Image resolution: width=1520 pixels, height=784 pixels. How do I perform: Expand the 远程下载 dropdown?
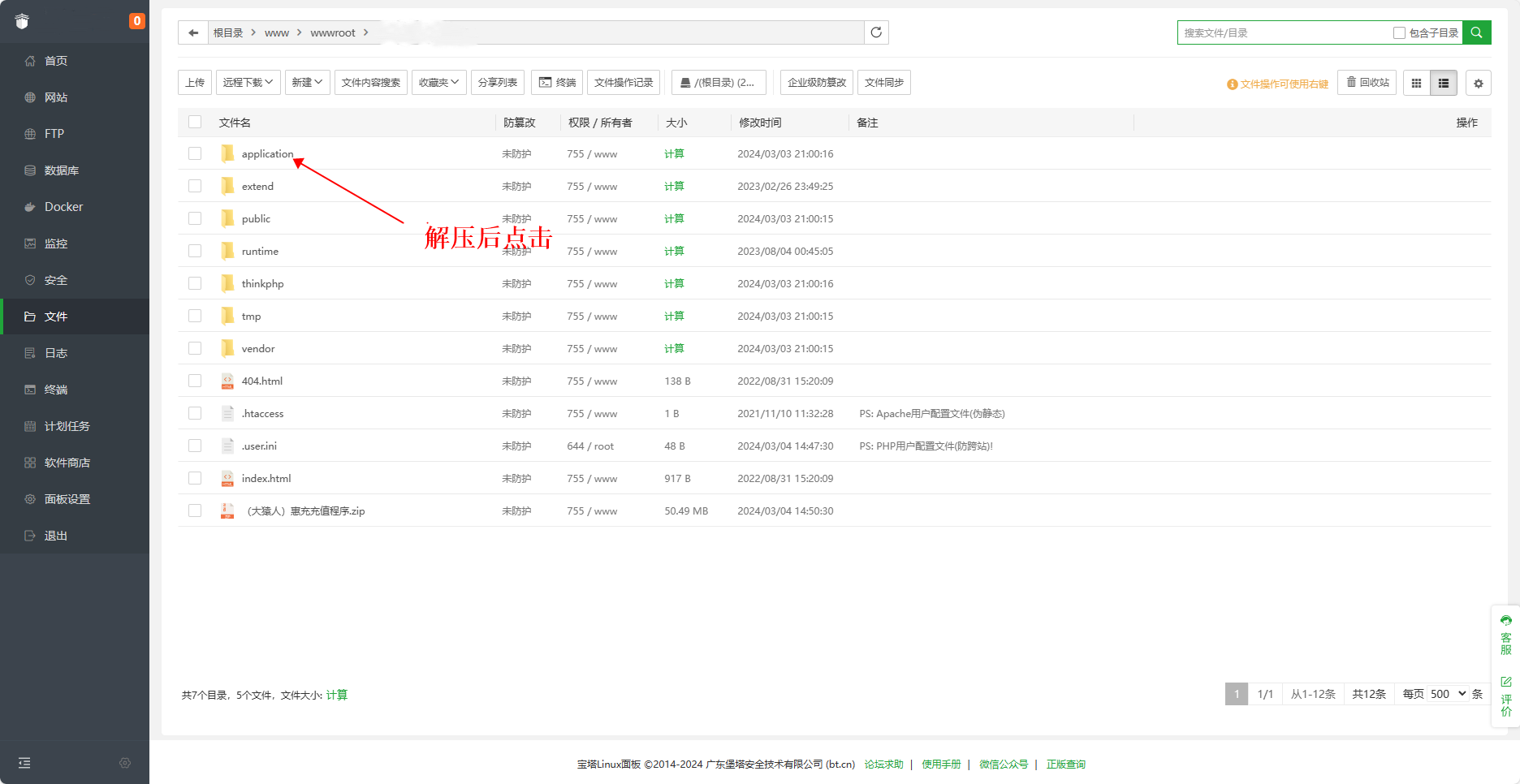coord(248,83)
